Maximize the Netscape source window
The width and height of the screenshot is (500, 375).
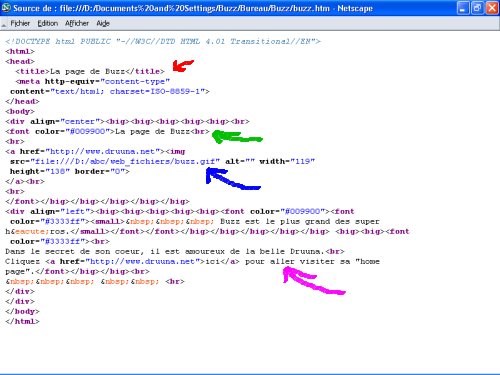point(477,8)
